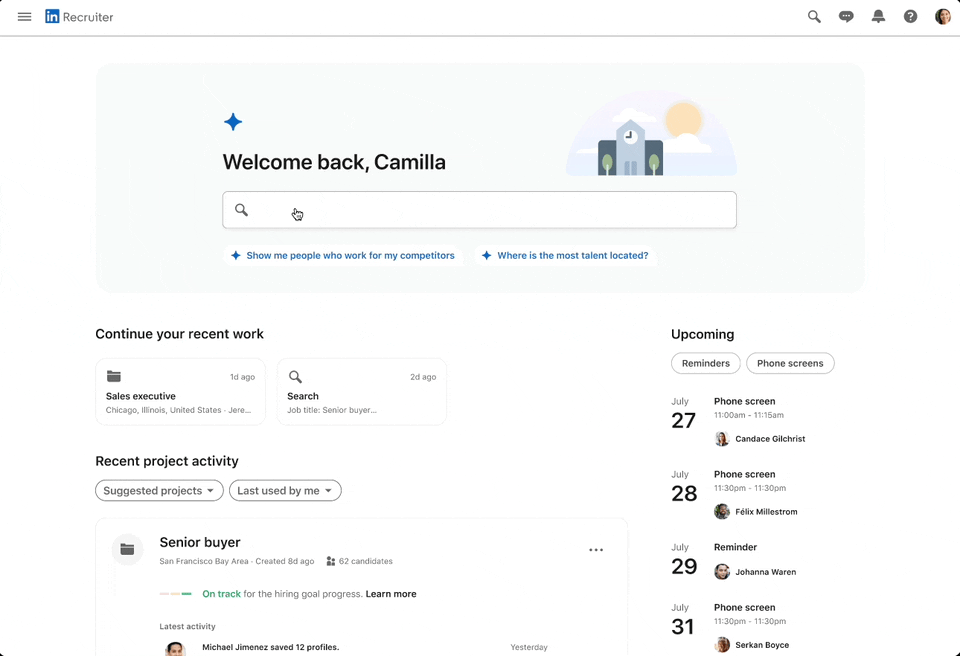Click Michael Jimenez's avatar in latest activity
The height and width of the screenshot is (656, 960).
pyautogui.click(x=176, y=649)
